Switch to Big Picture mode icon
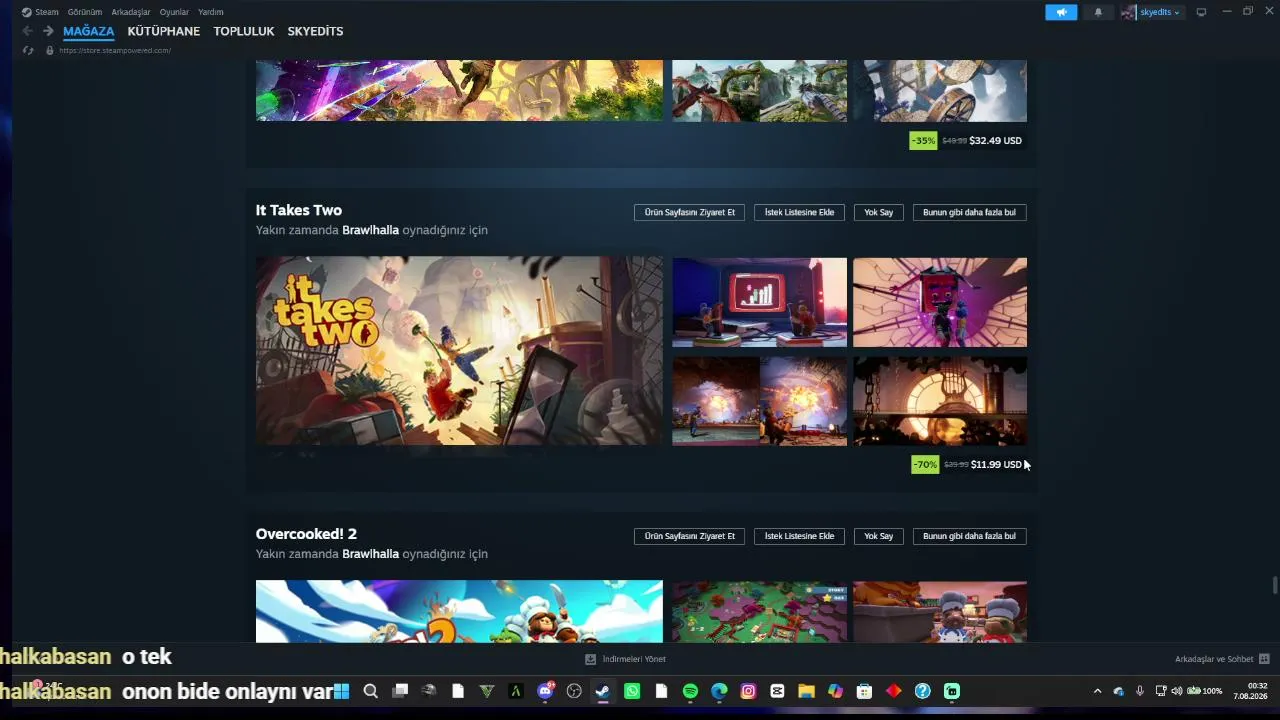This screenshot has height=720, width=1280. click(1201, 12)
